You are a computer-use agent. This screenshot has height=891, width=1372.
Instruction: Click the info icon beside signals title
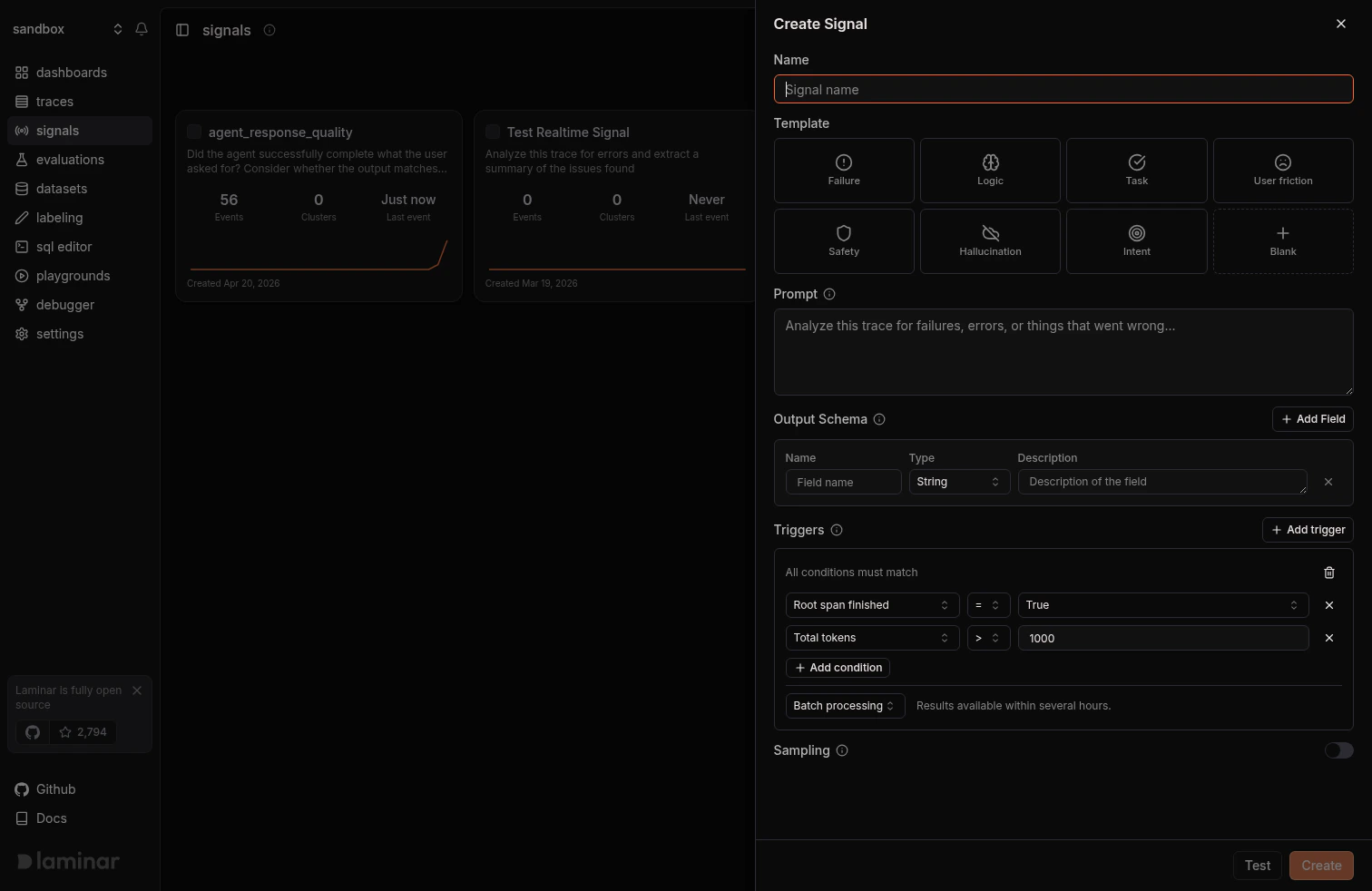(x=269, y=30)
